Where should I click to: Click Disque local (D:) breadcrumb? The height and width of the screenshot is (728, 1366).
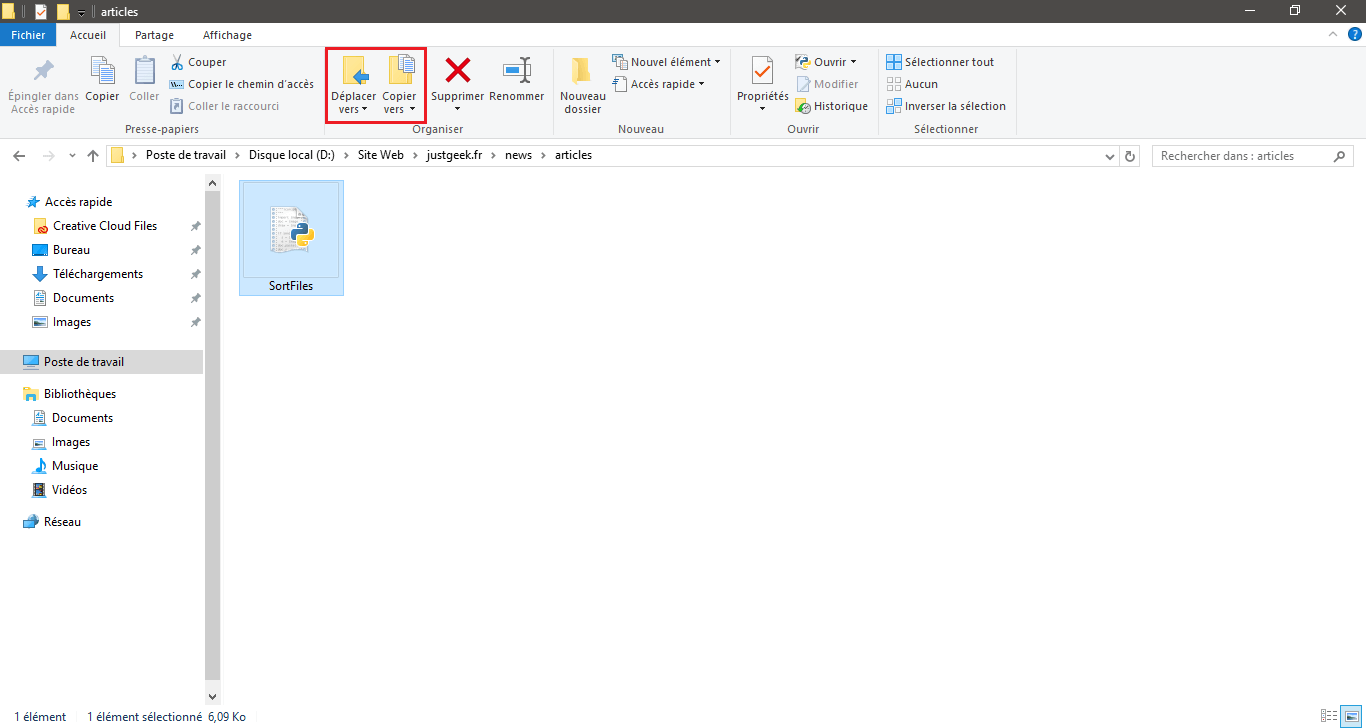pyautogui.click(x=291, y=156)
